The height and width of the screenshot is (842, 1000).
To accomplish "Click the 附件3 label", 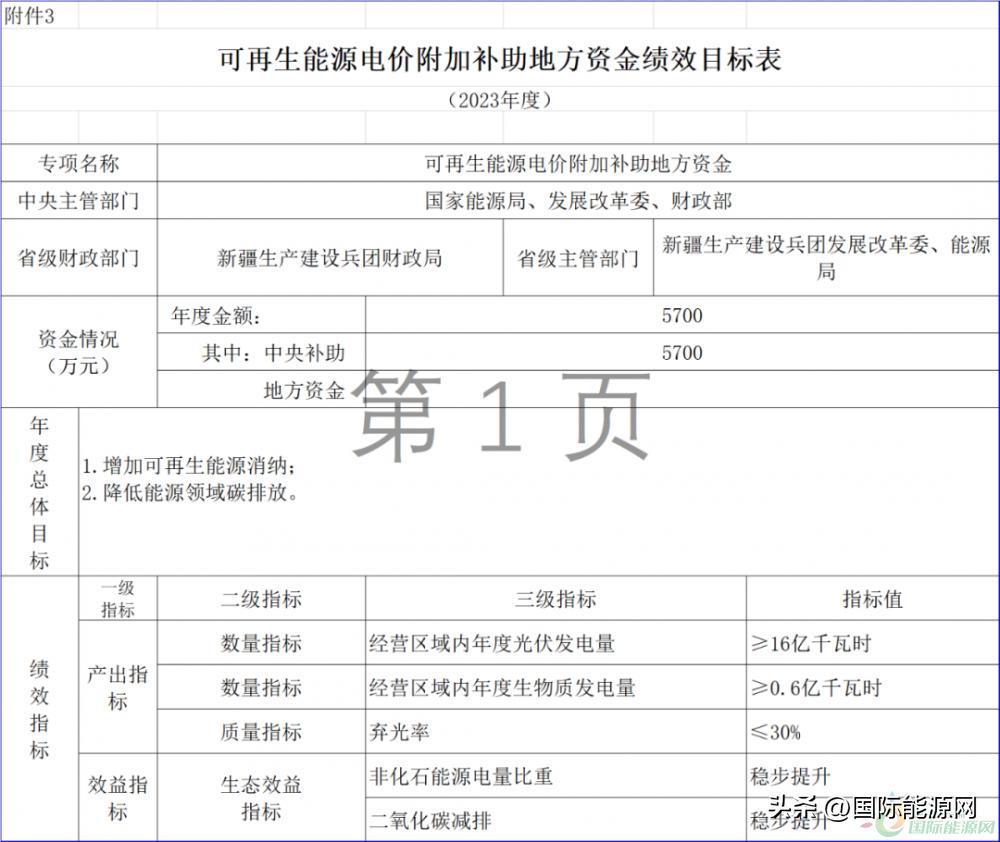I will [x=30, y=14].
